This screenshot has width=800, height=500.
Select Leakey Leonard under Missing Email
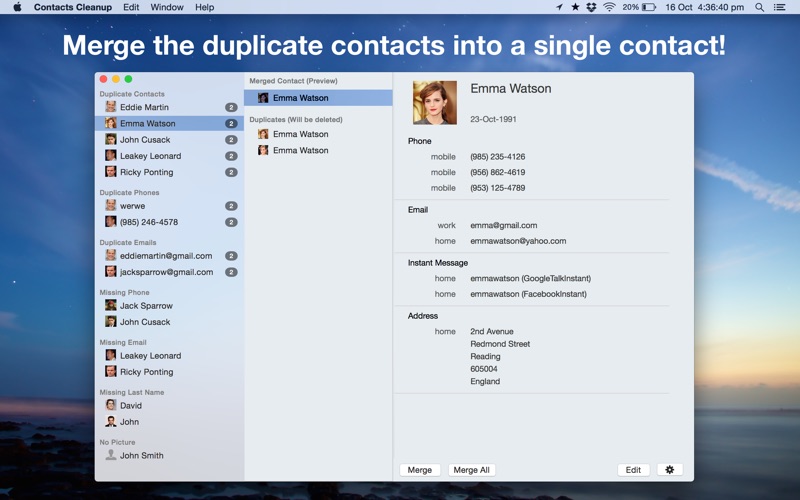[169, 356]
